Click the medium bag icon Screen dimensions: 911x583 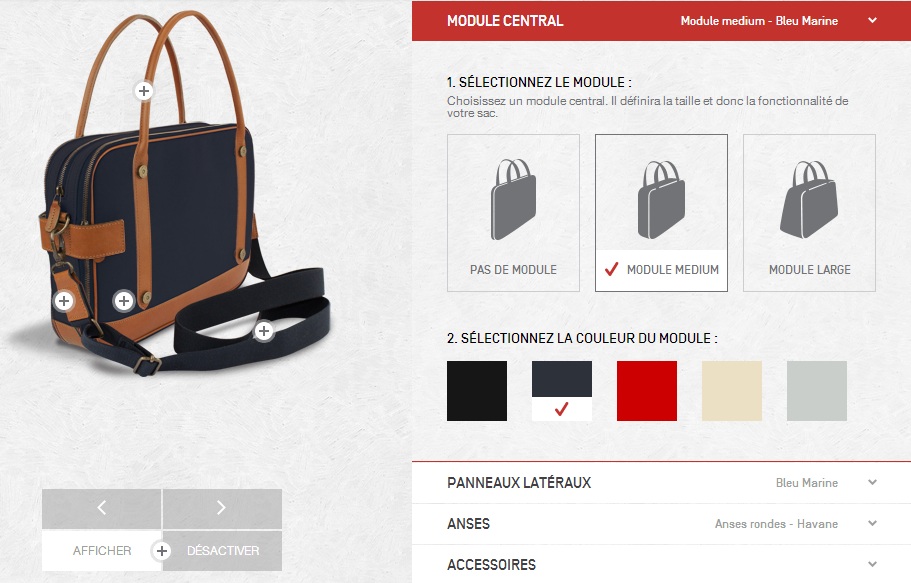tap(661, 199)
